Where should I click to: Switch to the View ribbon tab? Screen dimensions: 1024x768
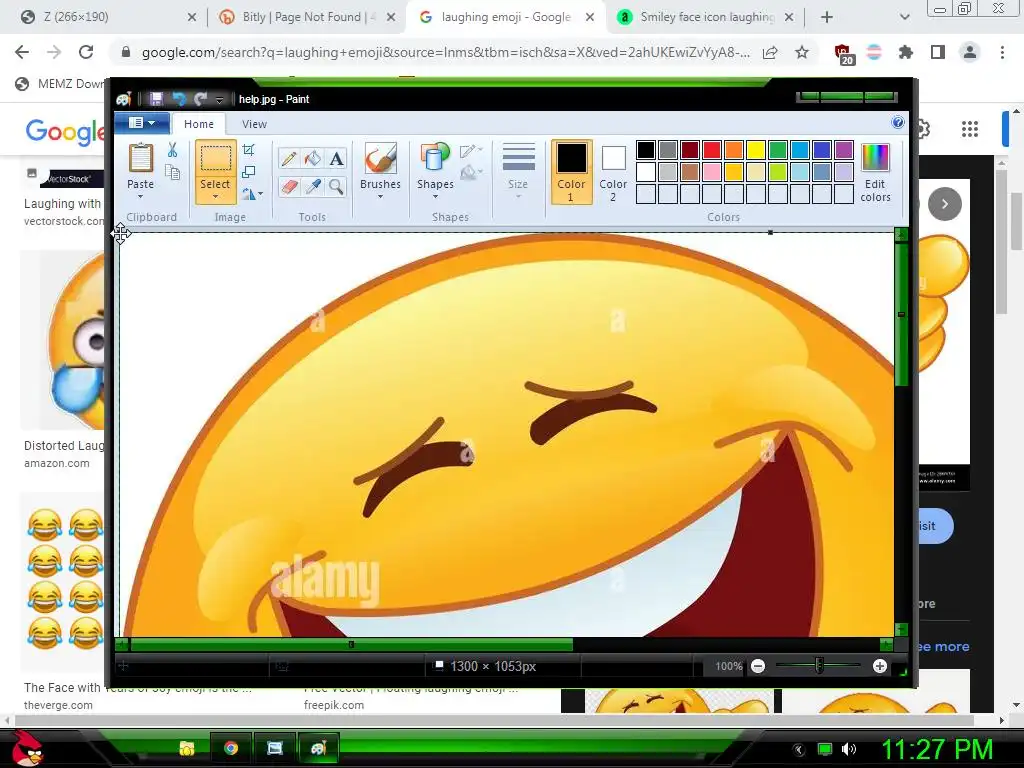(254, 124)
